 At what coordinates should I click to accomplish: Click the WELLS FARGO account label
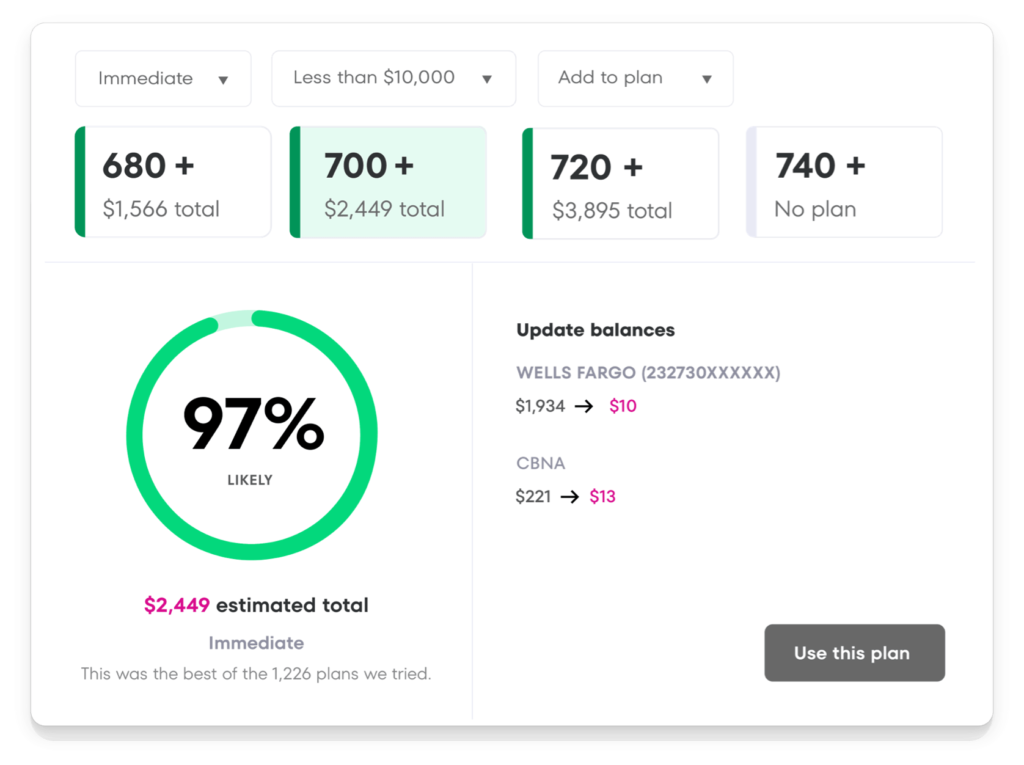click(x=647, y=372)
